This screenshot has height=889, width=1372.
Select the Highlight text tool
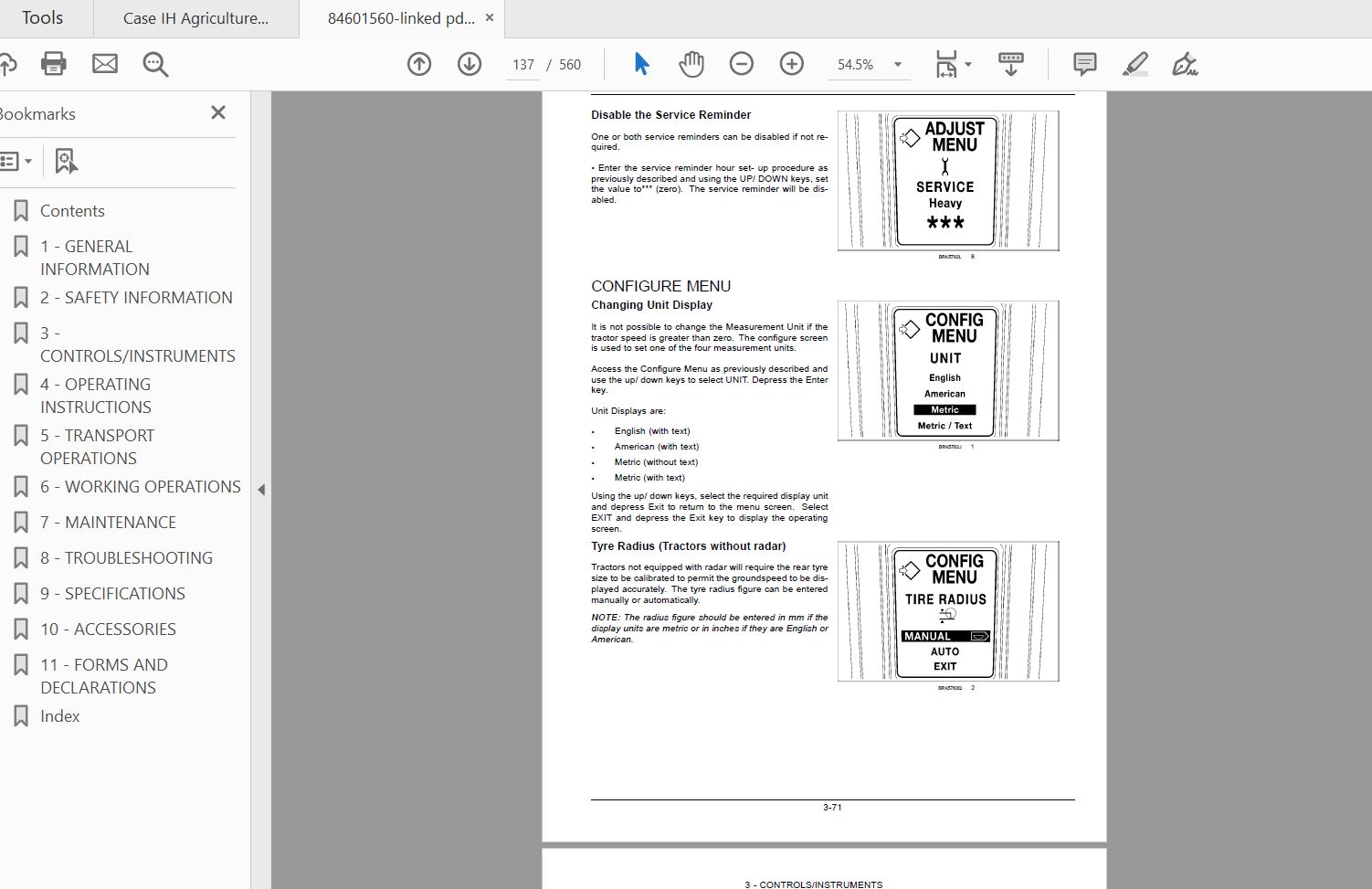click(x=1135, y=64)
